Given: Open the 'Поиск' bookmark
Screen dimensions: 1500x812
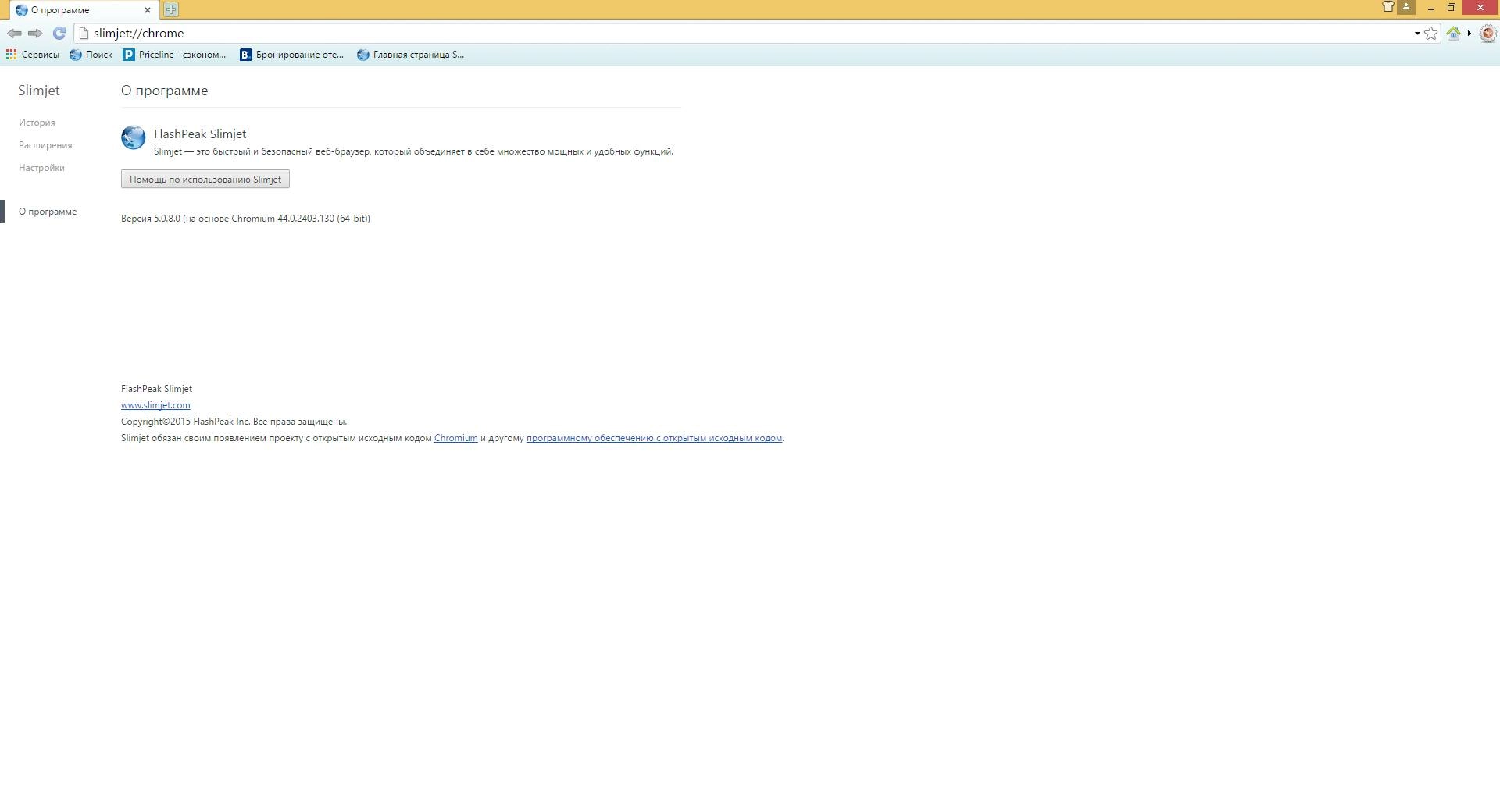Looking at the screenshot, I should coord(91,55).
